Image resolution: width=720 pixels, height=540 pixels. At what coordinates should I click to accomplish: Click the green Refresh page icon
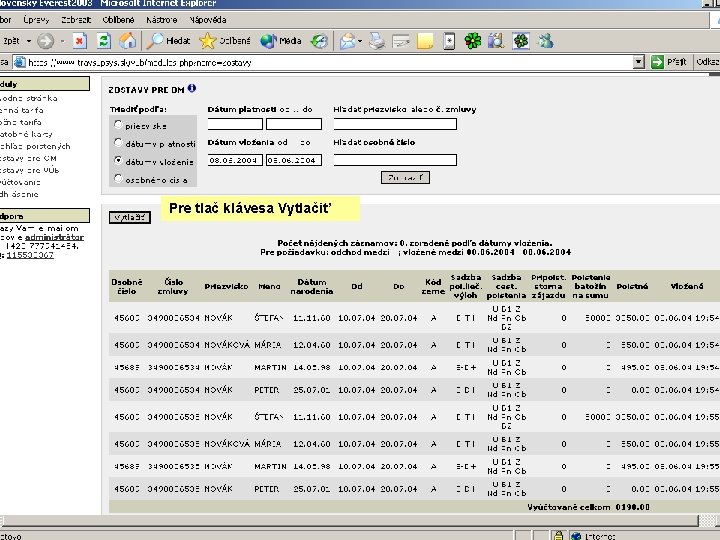104,41
